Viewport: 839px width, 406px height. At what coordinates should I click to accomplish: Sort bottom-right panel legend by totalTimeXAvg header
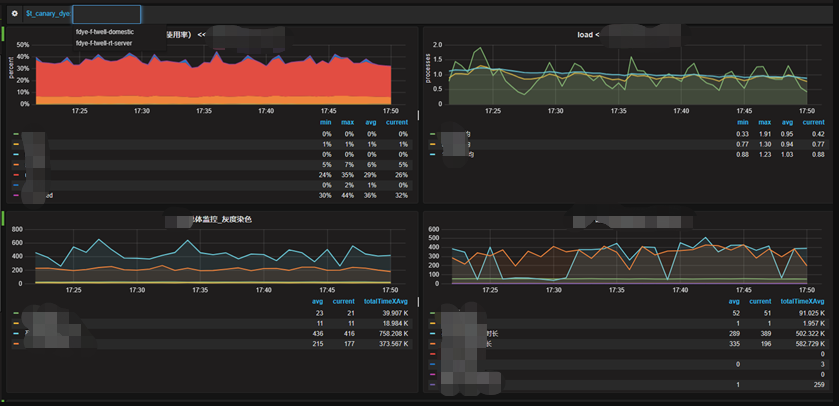point(803,301)
